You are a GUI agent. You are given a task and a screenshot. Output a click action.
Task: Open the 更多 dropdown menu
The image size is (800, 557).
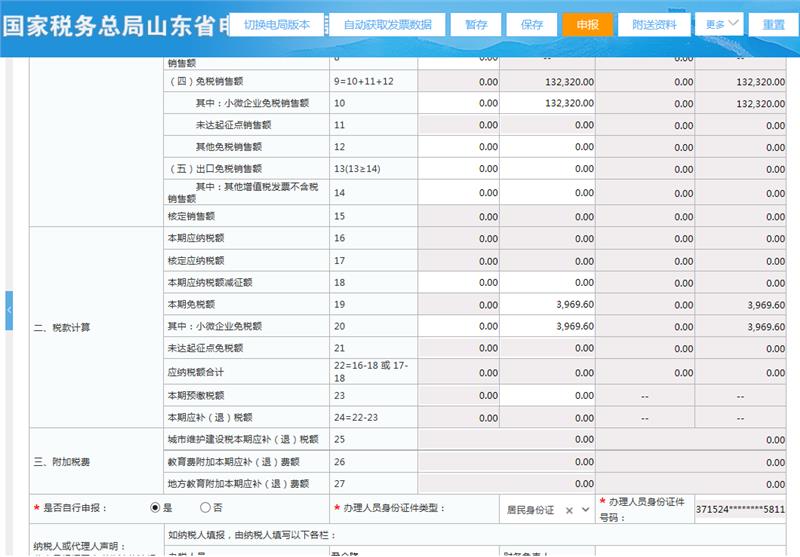pyautogui.click(x=720, y=24)
